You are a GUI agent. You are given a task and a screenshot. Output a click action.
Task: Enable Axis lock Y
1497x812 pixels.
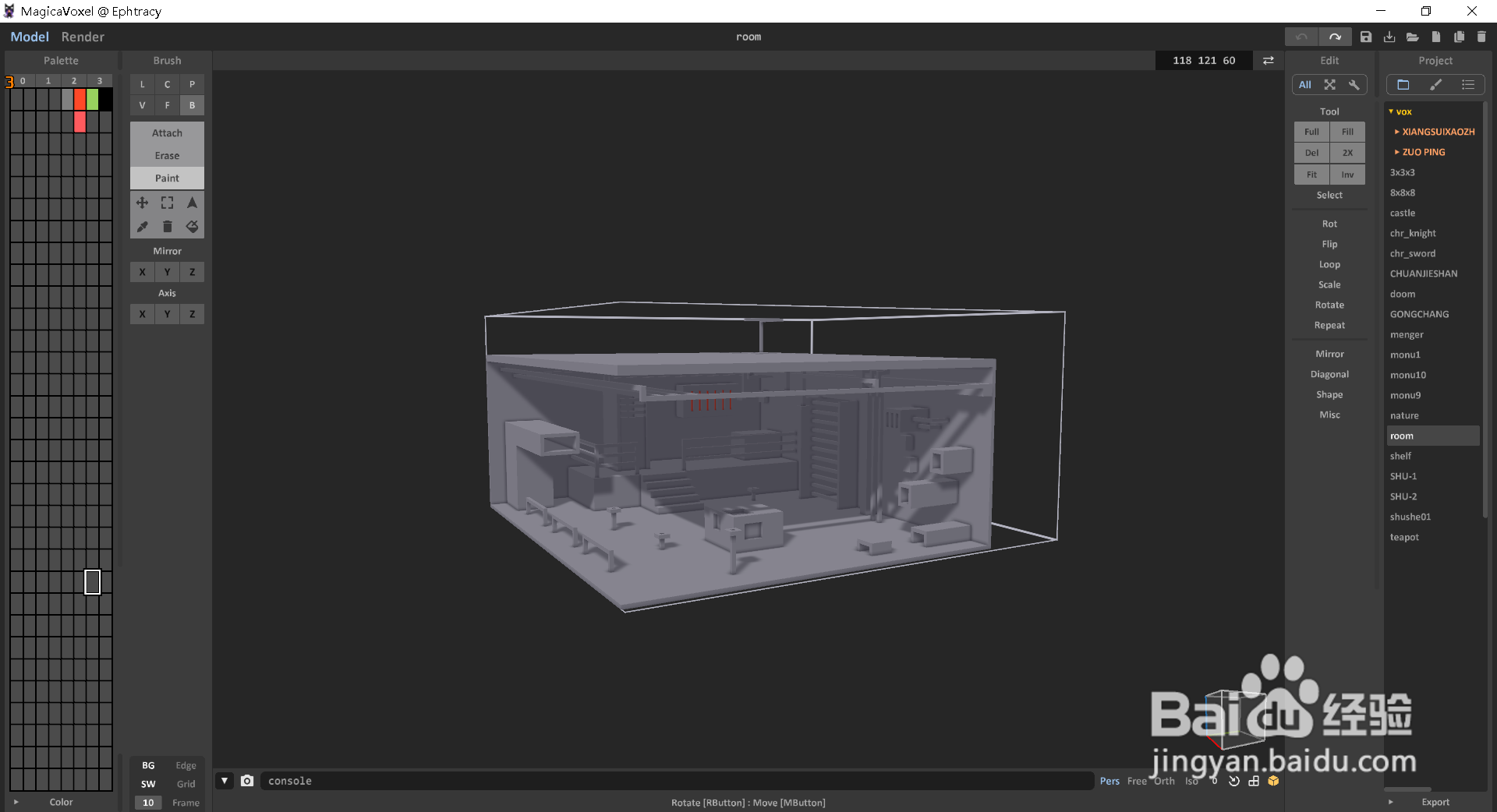pyautogui.click(x=167, y=314)
